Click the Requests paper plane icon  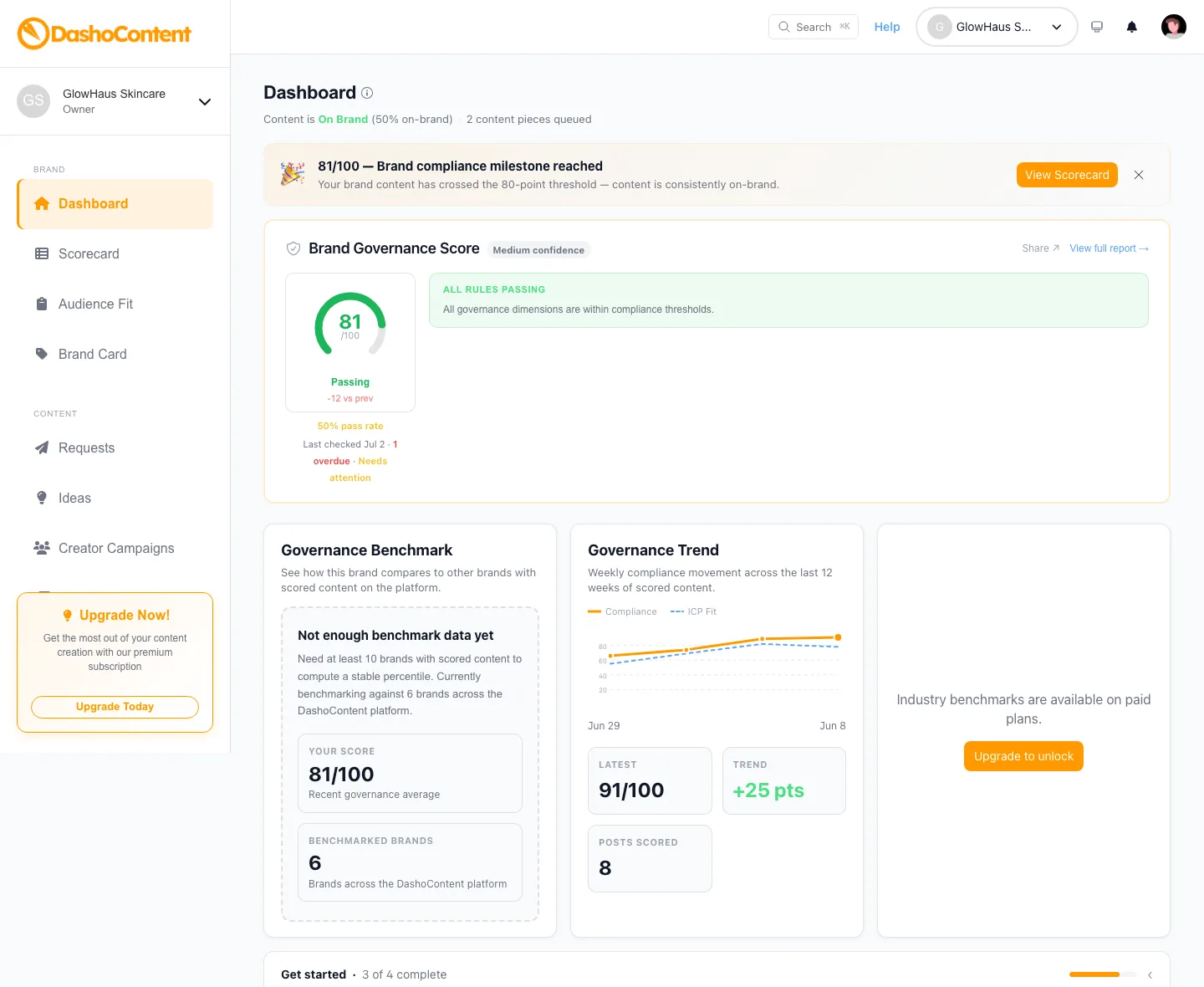coord(42,447)
